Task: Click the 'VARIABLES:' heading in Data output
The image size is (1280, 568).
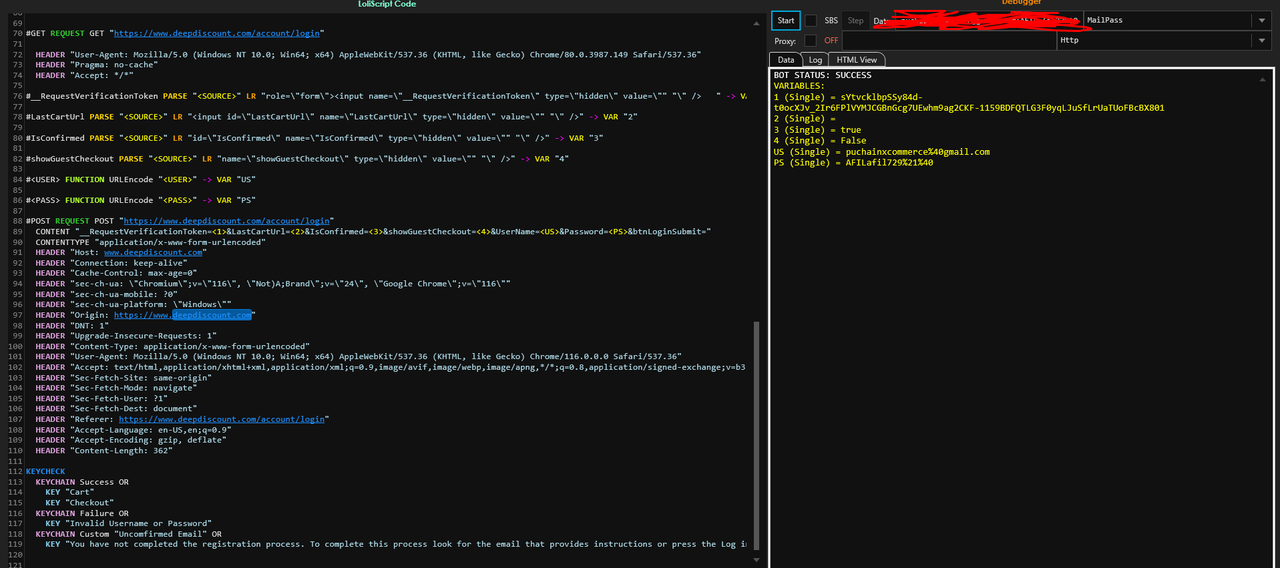Action: (799, 86)
